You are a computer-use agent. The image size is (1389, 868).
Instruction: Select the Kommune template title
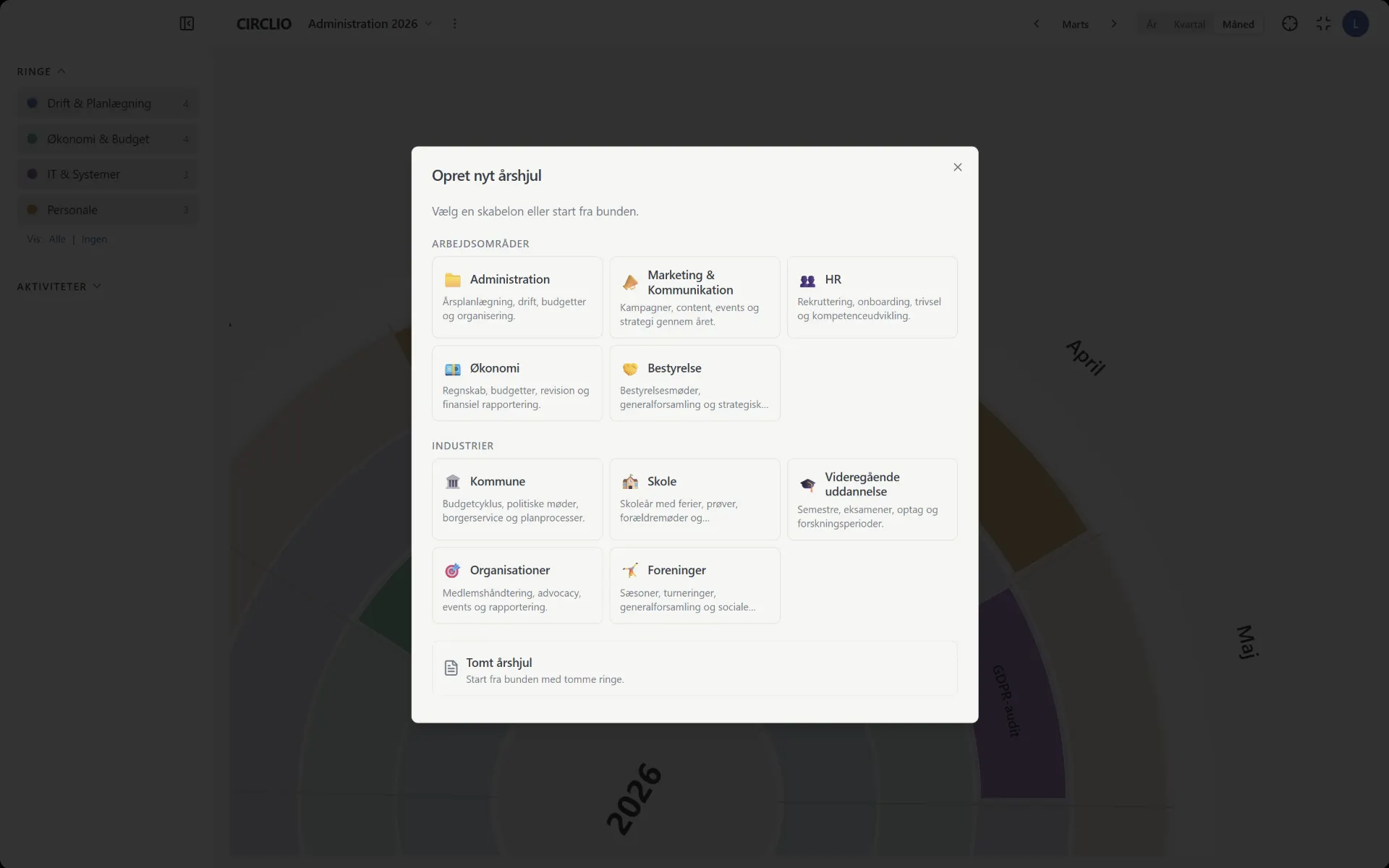(x=498, y=481)
